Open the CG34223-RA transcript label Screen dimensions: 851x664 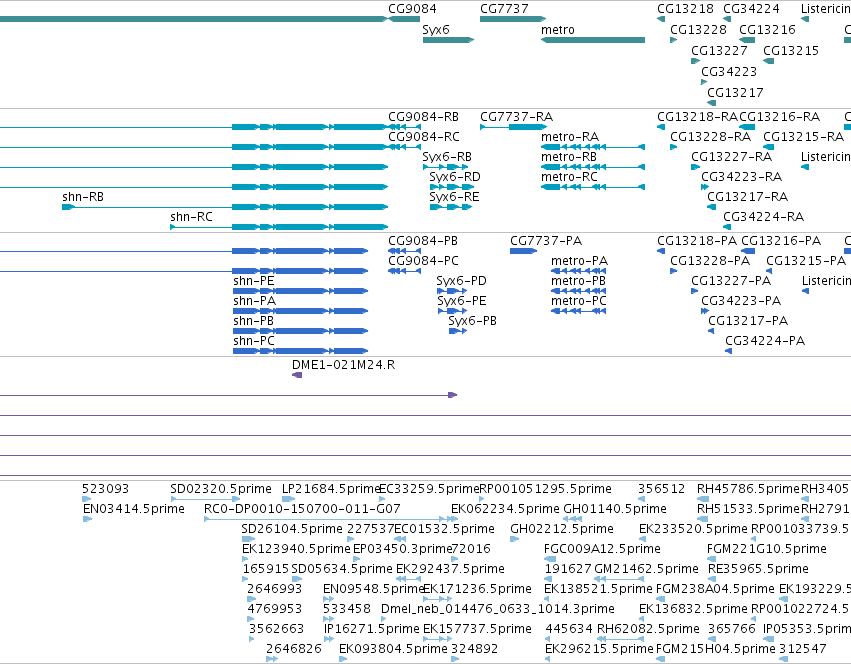(741, 177)
